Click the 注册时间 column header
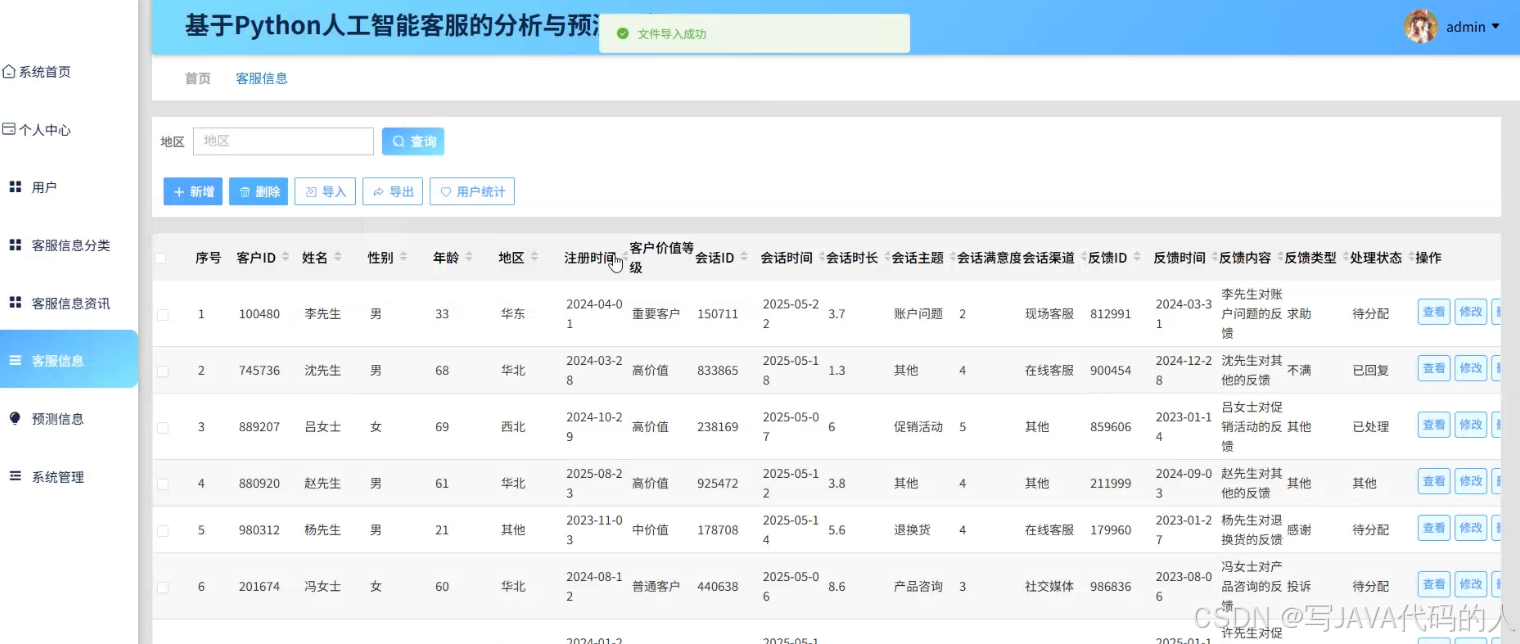The height and width of the screenshot is (644, 1520). pyautogui.click(x=590, y=258)
